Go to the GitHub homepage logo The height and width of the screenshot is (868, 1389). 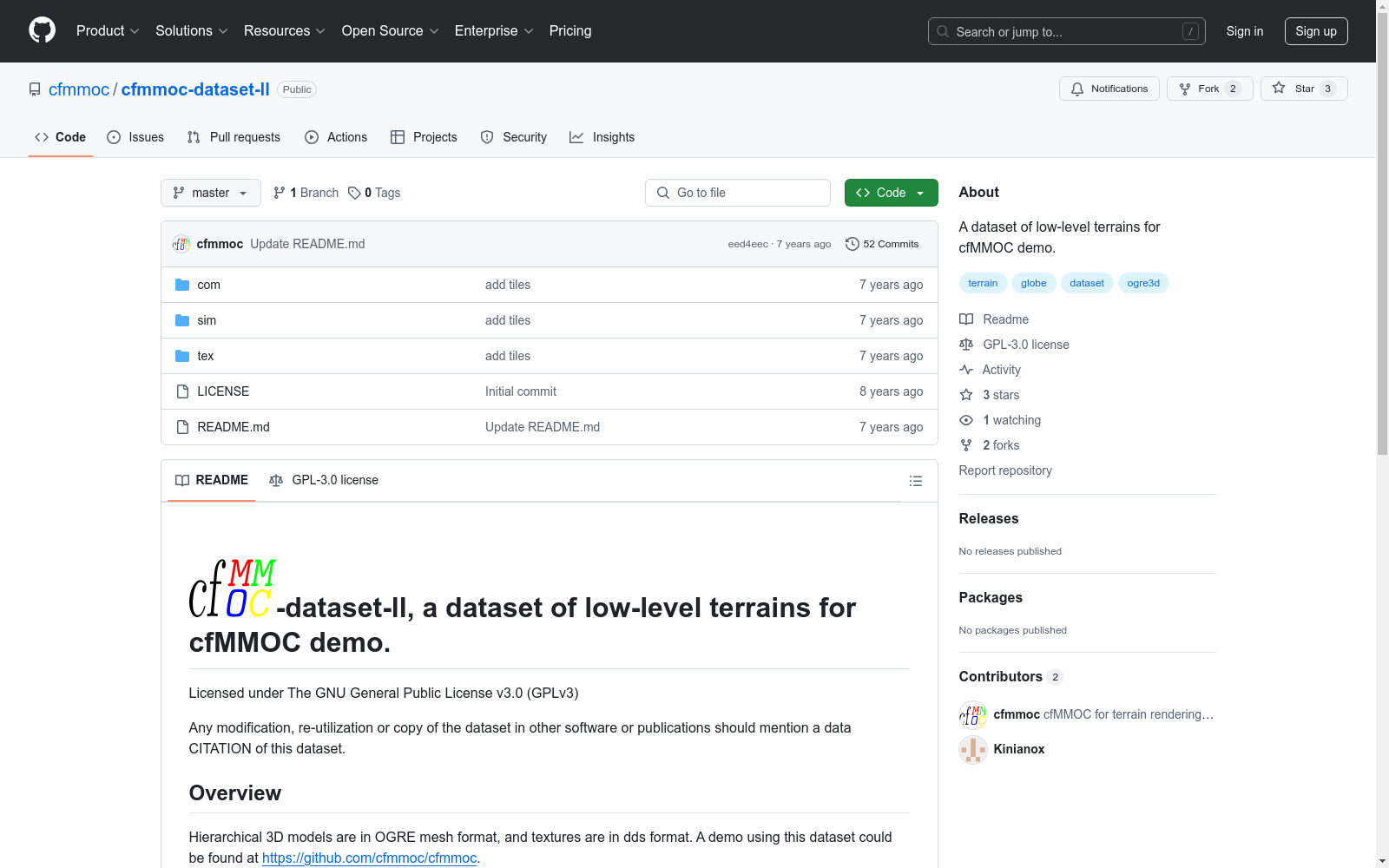point(42,30)
